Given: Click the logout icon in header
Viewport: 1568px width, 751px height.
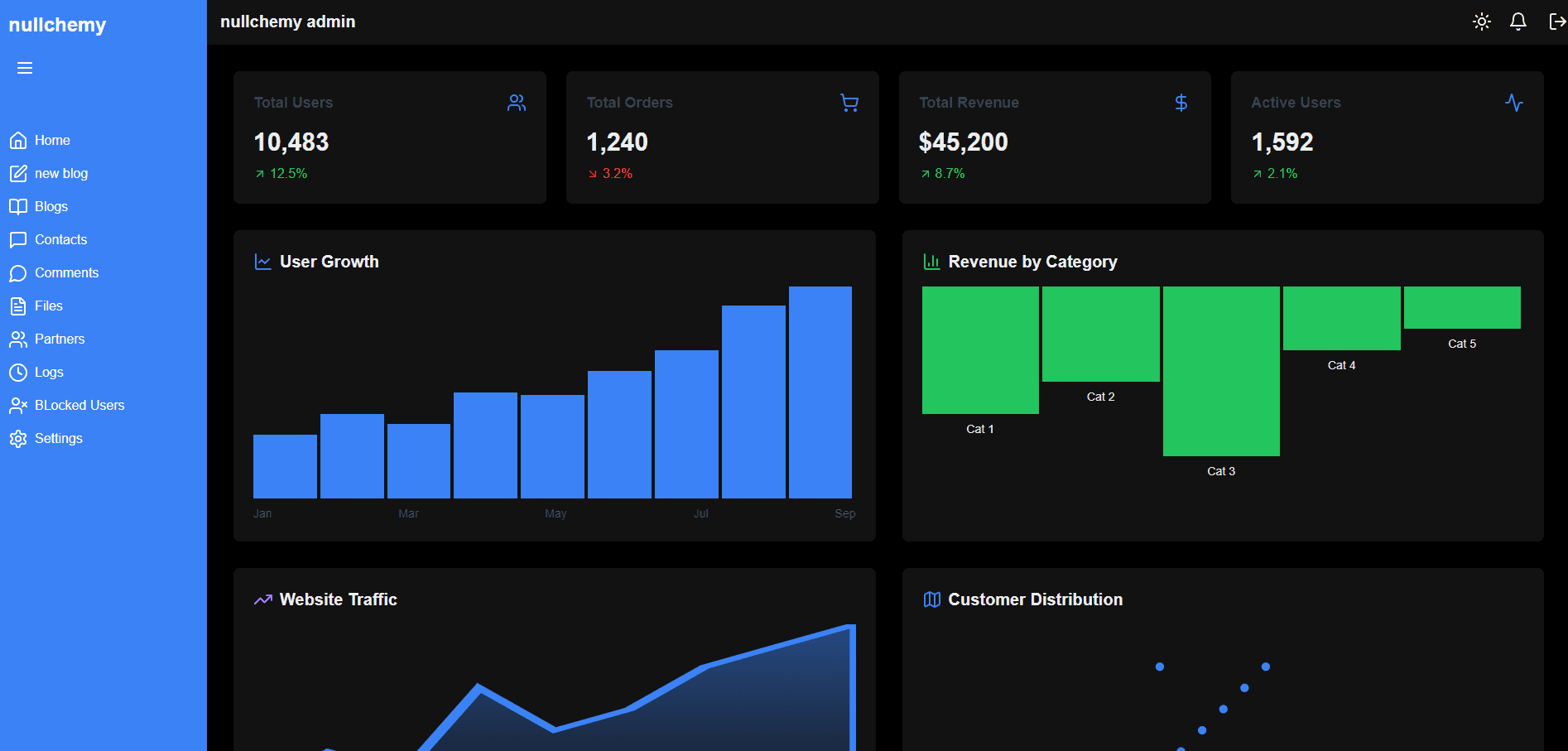Looking at the screenshot, I should coord(1556,22).
